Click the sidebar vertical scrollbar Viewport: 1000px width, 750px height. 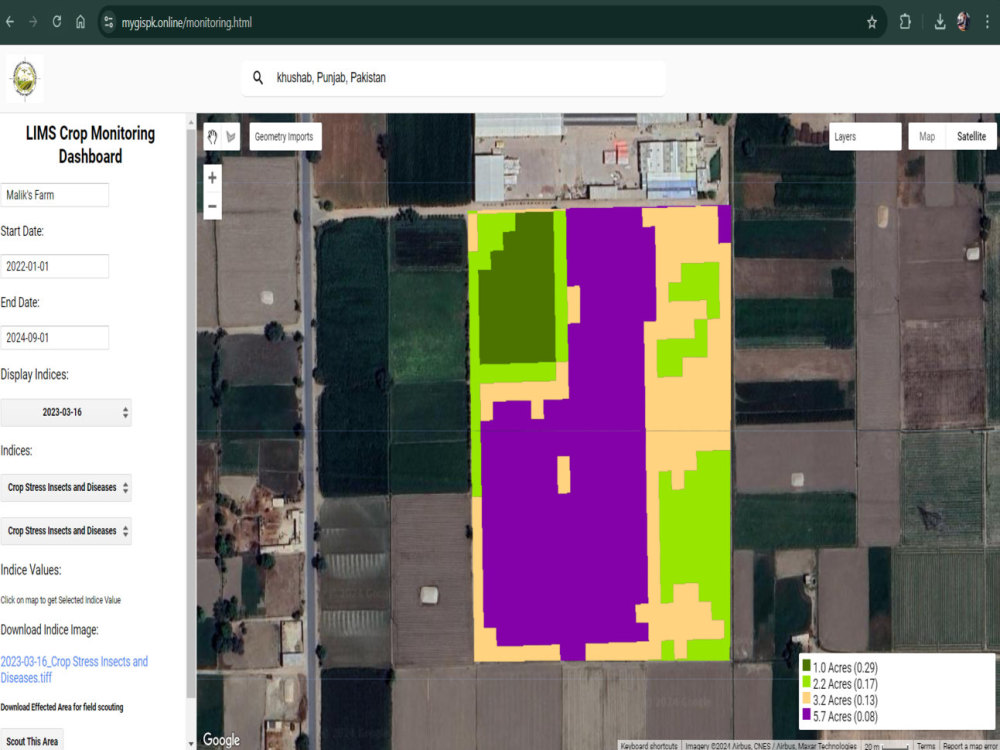[x=191, y=415]
